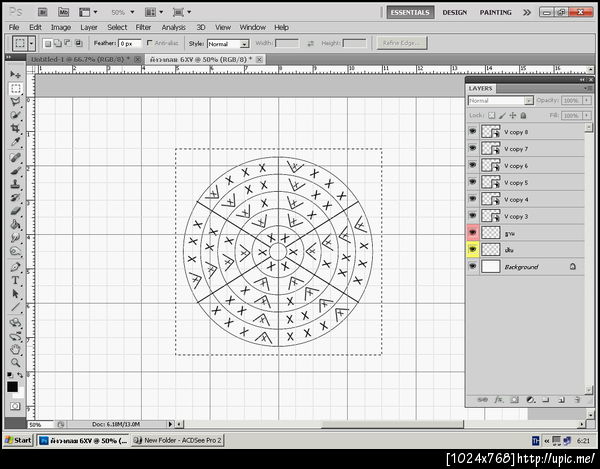Select the Eraser tool

pos(15,211)
